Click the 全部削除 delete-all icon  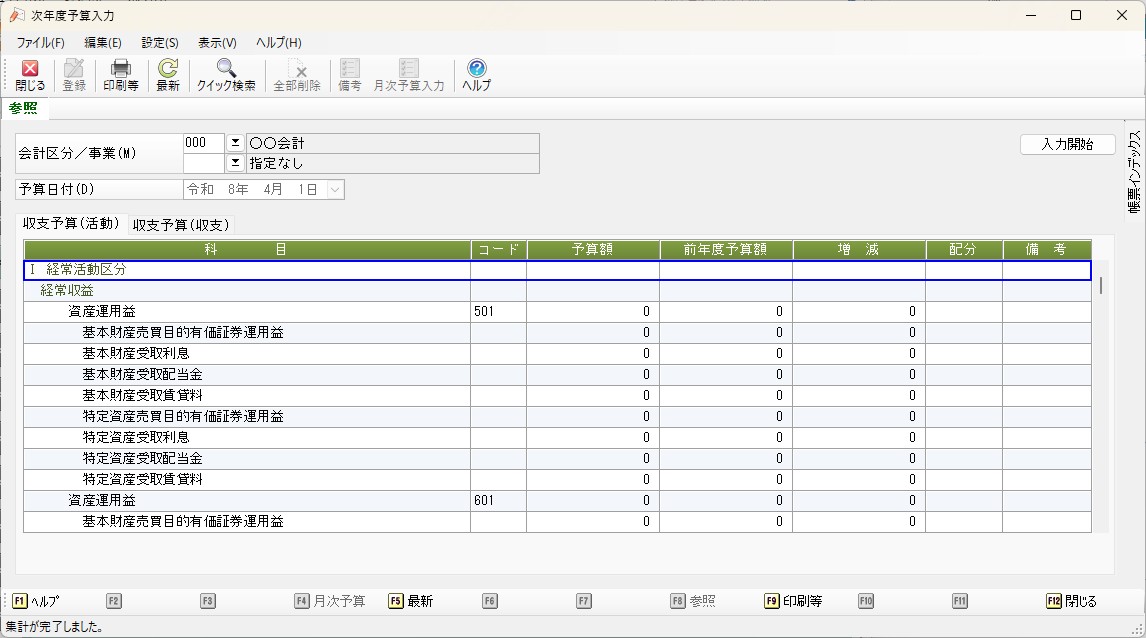pyautogui.click(x=297, y=75)
